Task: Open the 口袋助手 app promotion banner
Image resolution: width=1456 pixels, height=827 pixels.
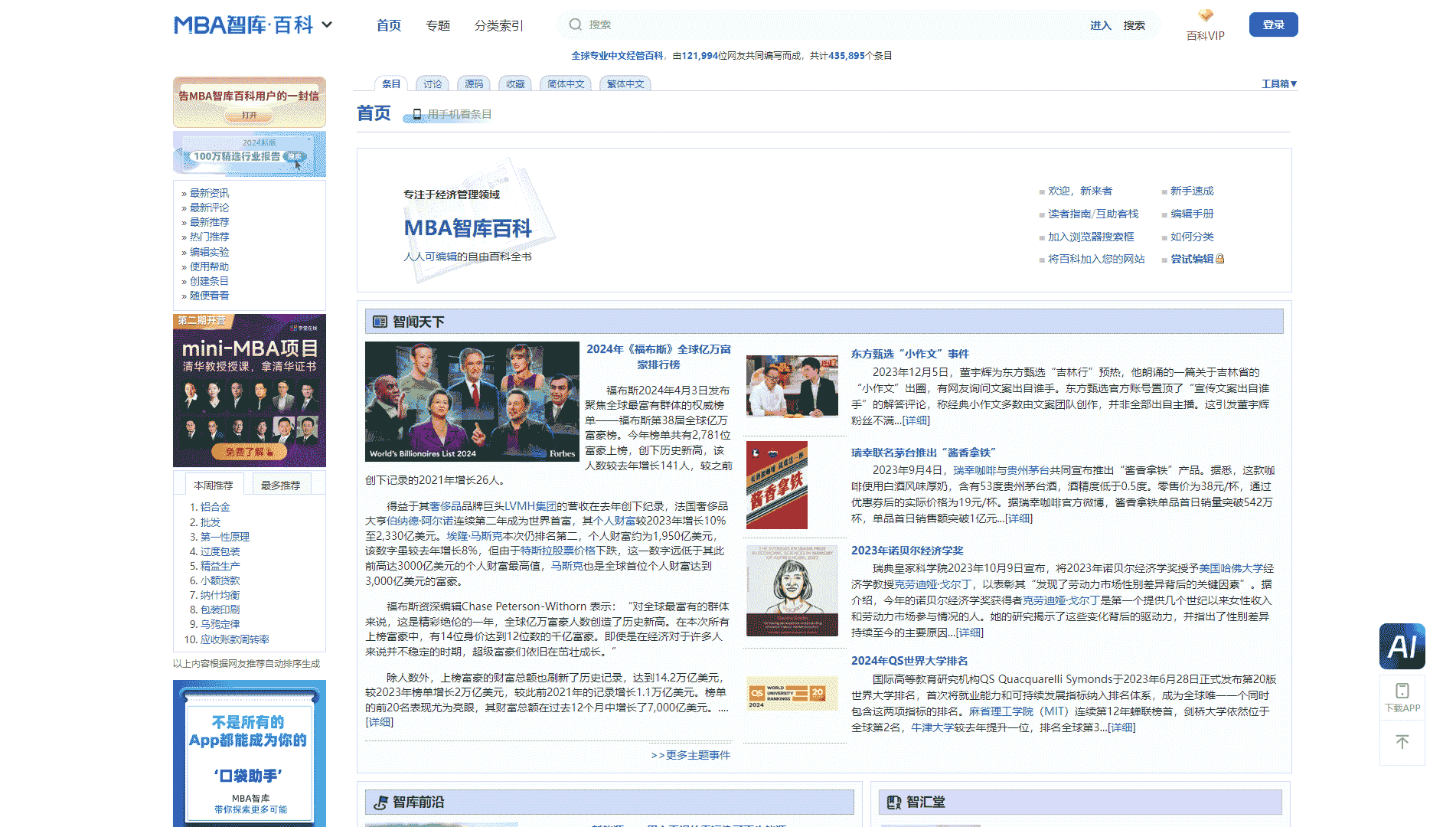Action: click(250, 753)
